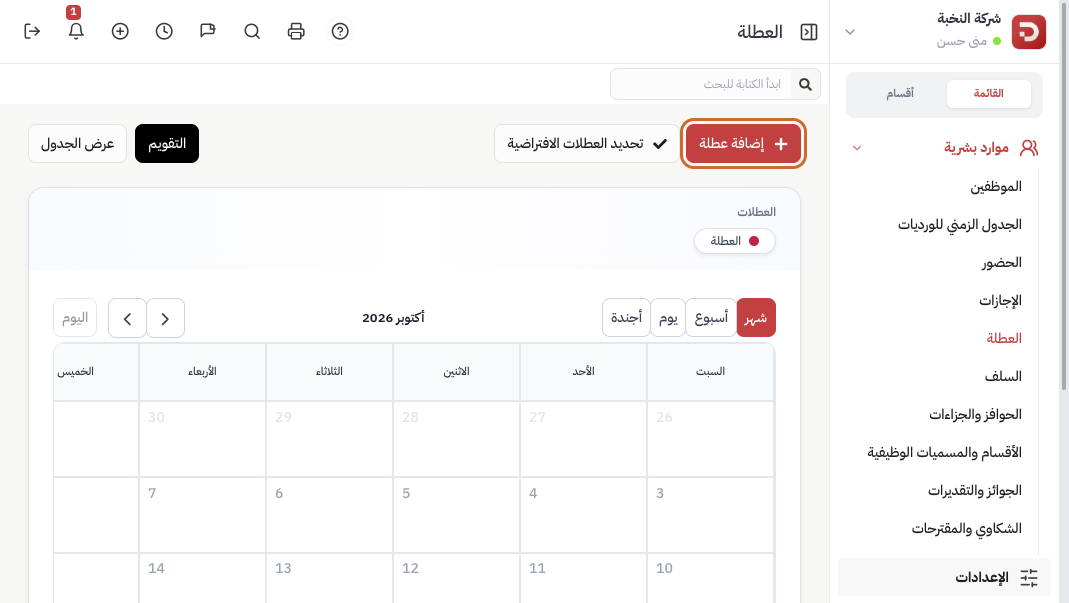Screen dimensions: 1069x603
Task: Select calendar day 12
Action: point(457,578)
